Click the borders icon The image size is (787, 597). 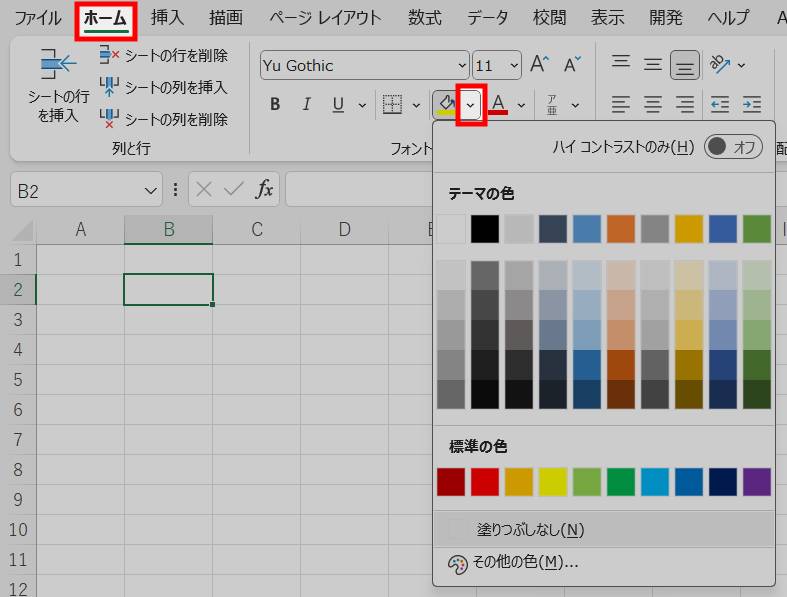(392, 104)
